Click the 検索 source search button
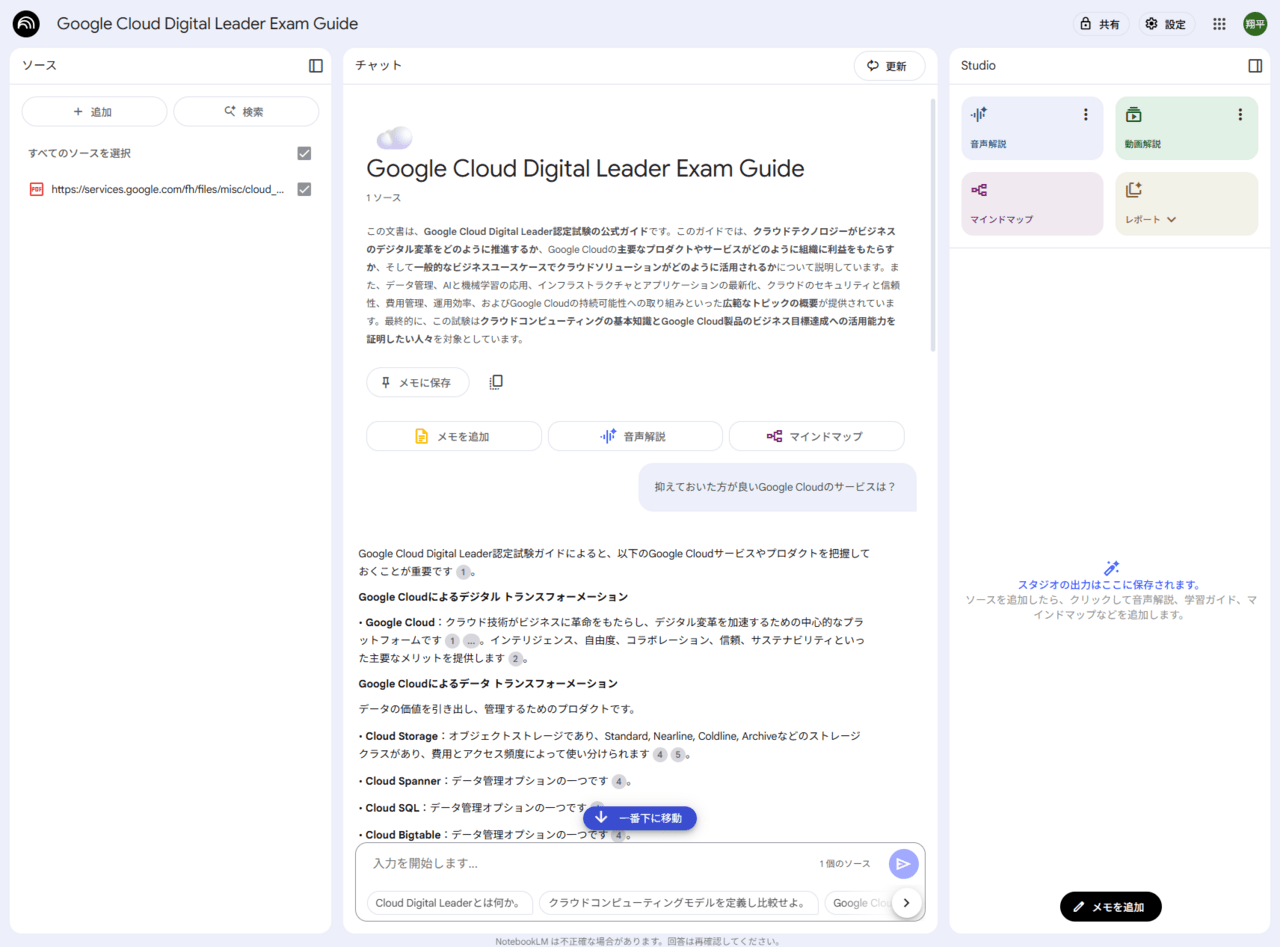 point(246,112)
